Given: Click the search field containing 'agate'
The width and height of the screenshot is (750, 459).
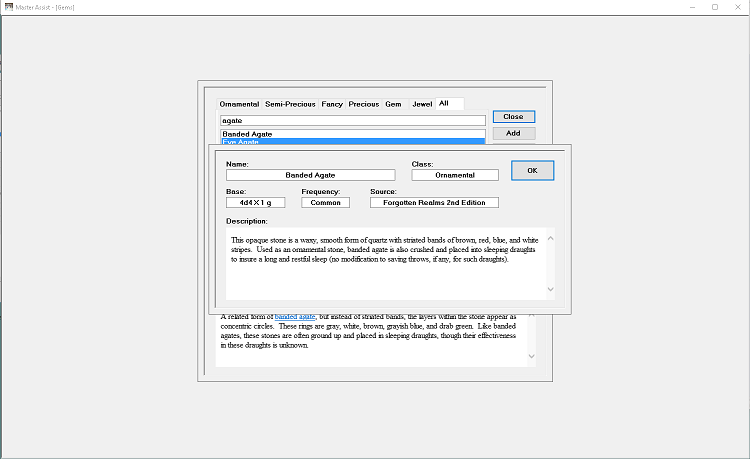Looking at the screenshot, I should click(353, 120).
